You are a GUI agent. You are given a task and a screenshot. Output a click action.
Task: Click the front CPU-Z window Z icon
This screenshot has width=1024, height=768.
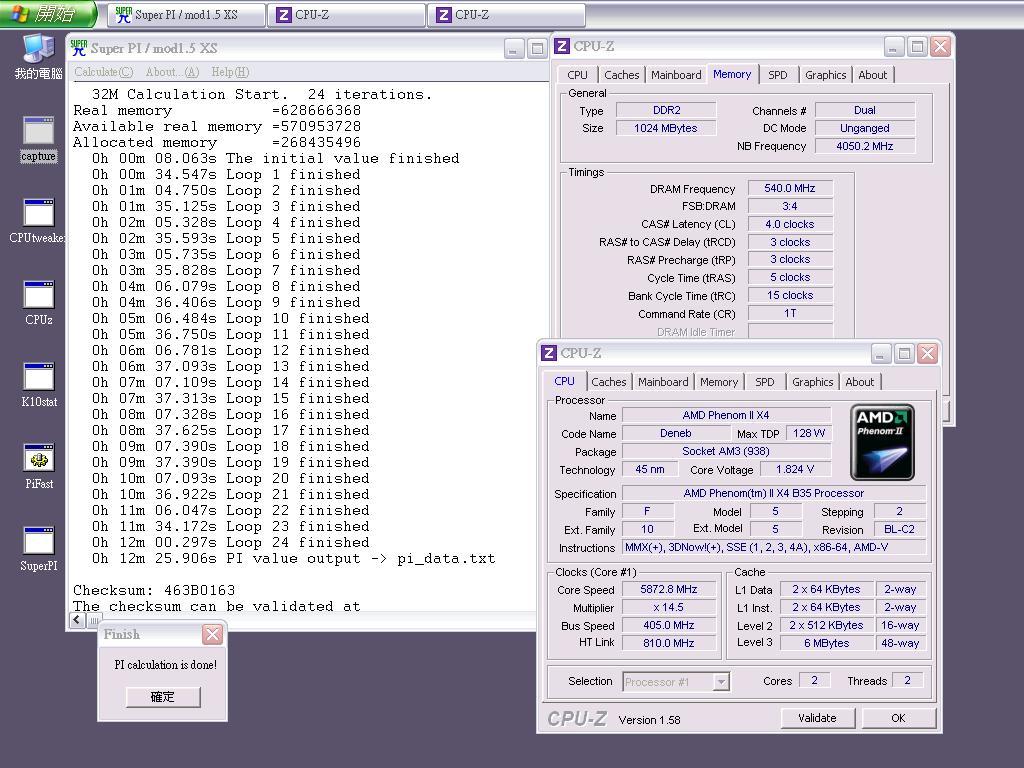(x=549, y=353)
